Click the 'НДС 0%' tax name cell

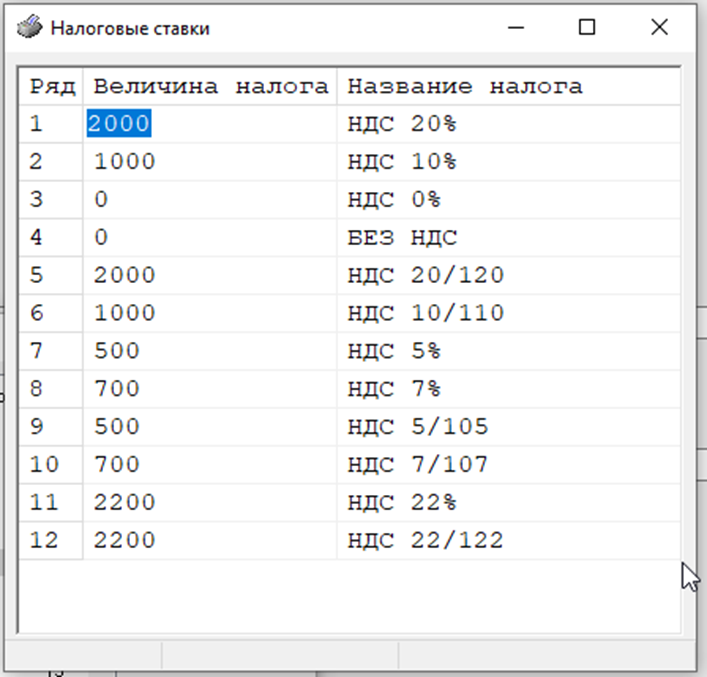point(394,200)
